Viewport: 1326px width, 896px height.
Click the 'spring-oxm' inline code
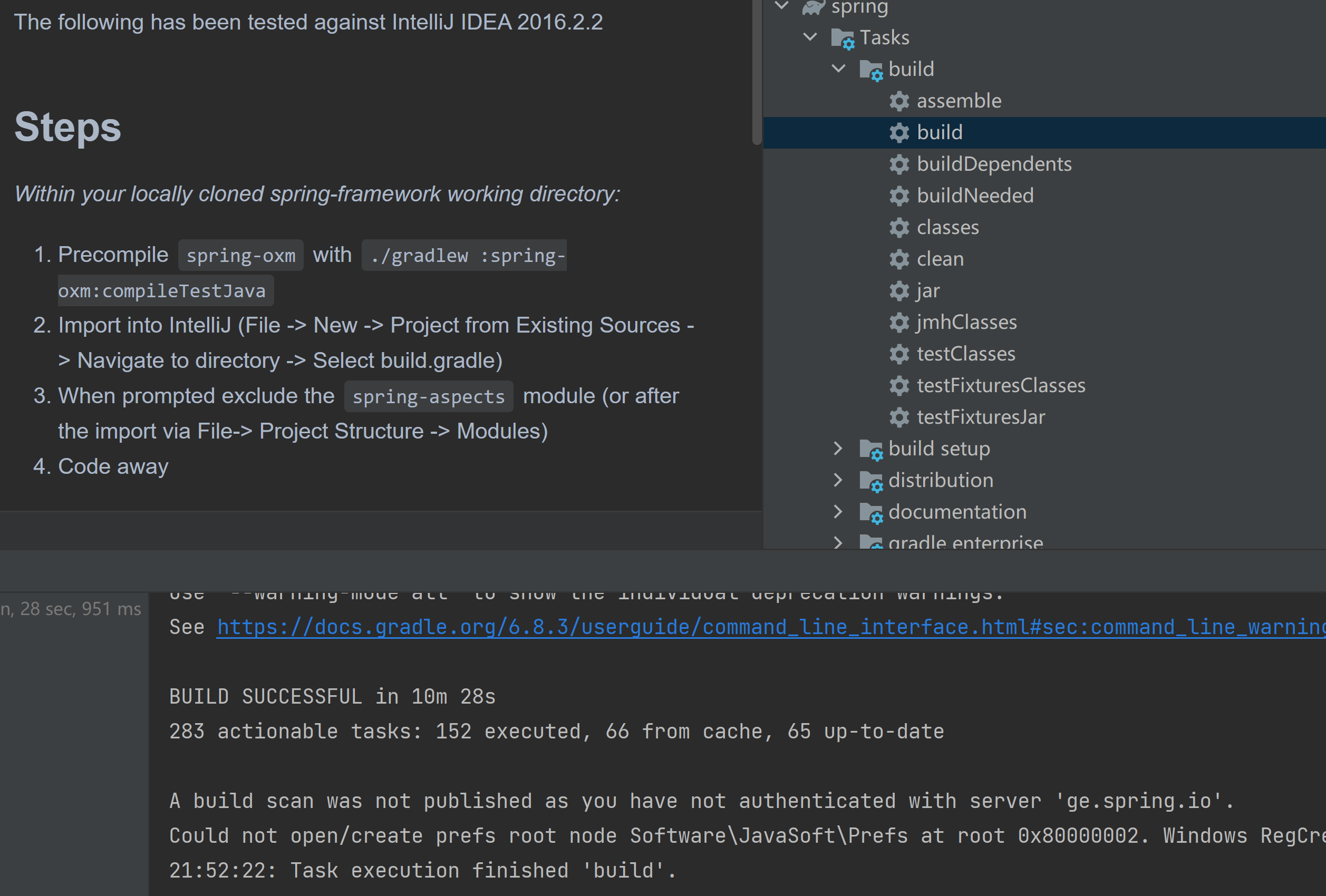[241, 256]
